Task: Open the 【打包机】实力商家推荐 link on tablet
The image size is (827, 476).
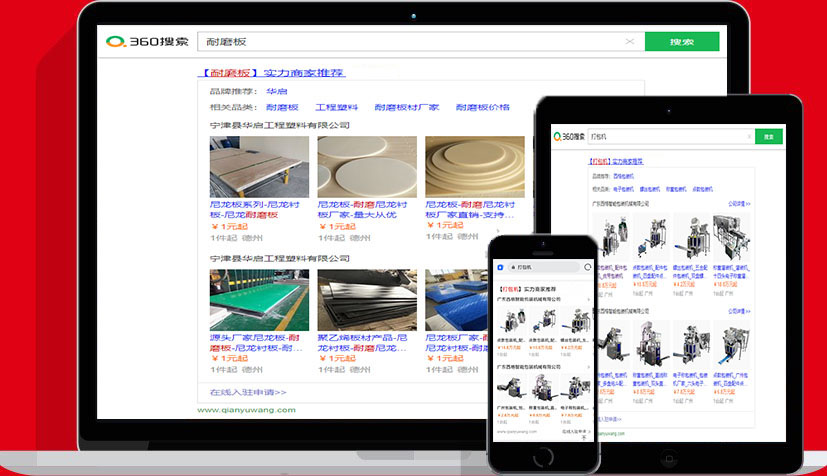Action: click(x=616, y=161)
